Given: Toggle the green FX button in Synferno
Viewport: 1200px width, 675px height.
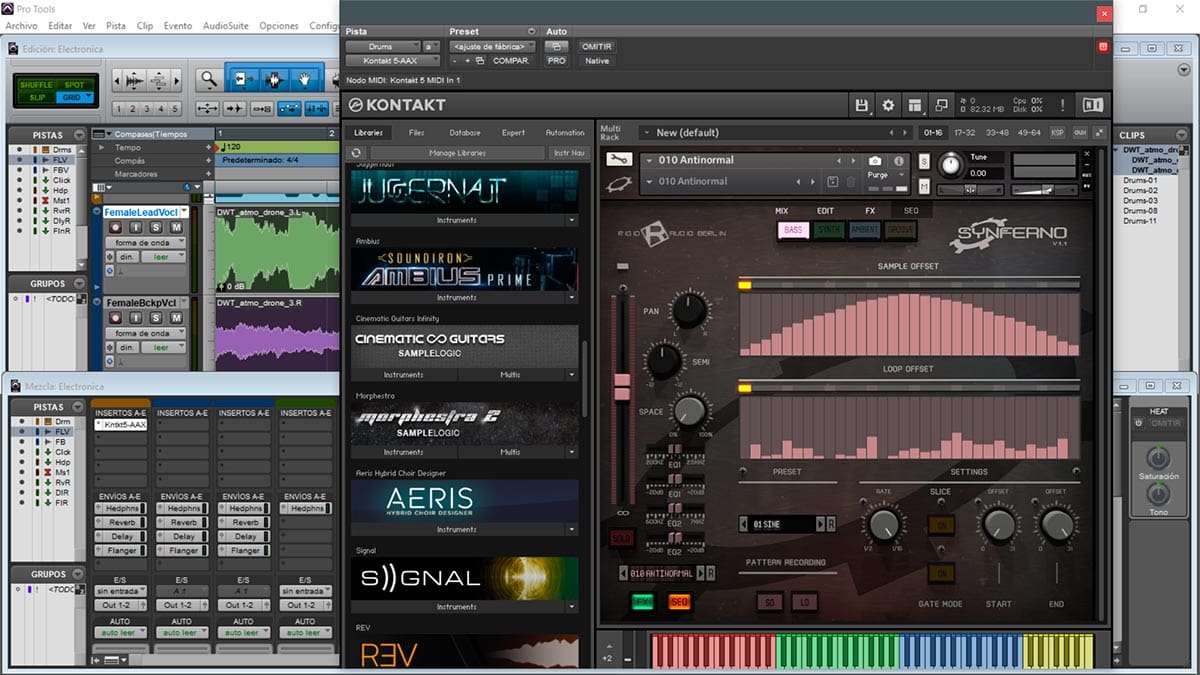Looking at the screenshot, I should [643, 601].
